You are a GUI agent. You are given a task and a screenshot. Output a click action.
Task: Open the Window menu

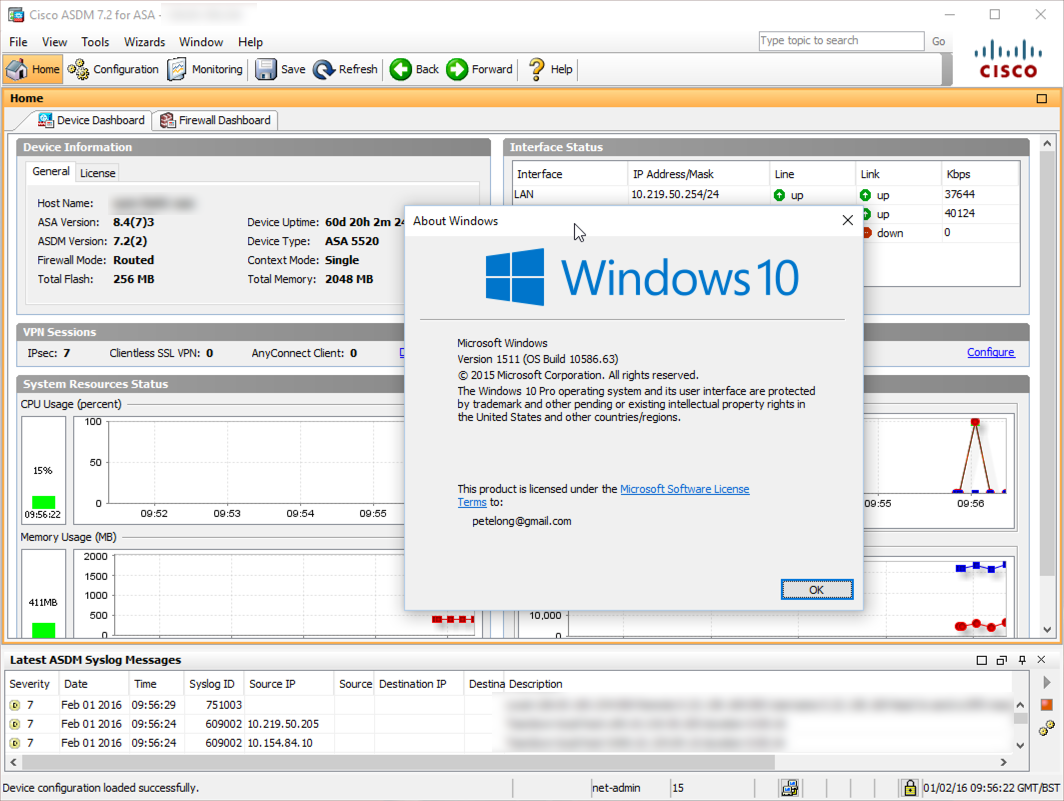point(201,42)
